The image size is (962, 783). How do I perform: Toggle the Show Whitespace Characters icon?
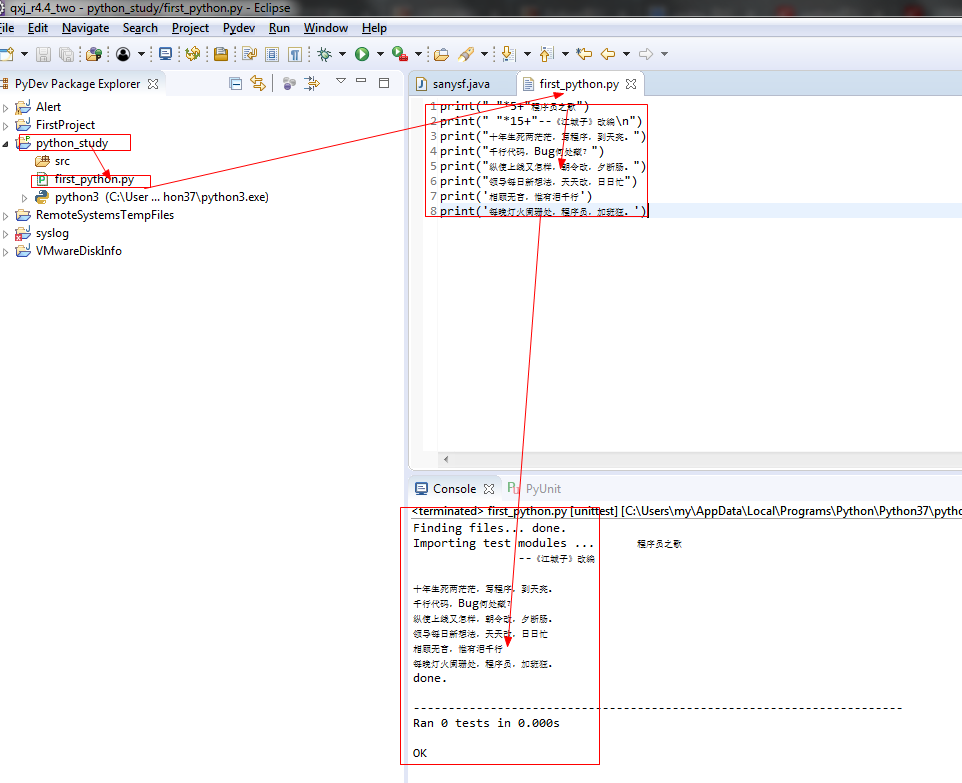point(294,54)
